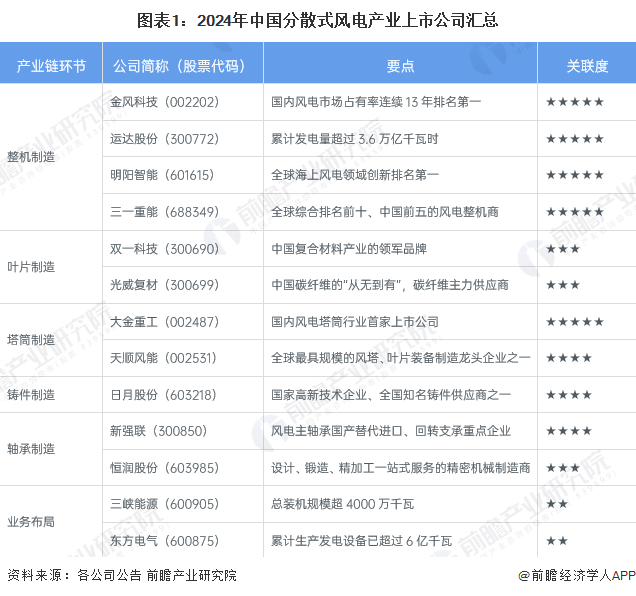Click the five-star rating for 金风科技

[575, 102]
